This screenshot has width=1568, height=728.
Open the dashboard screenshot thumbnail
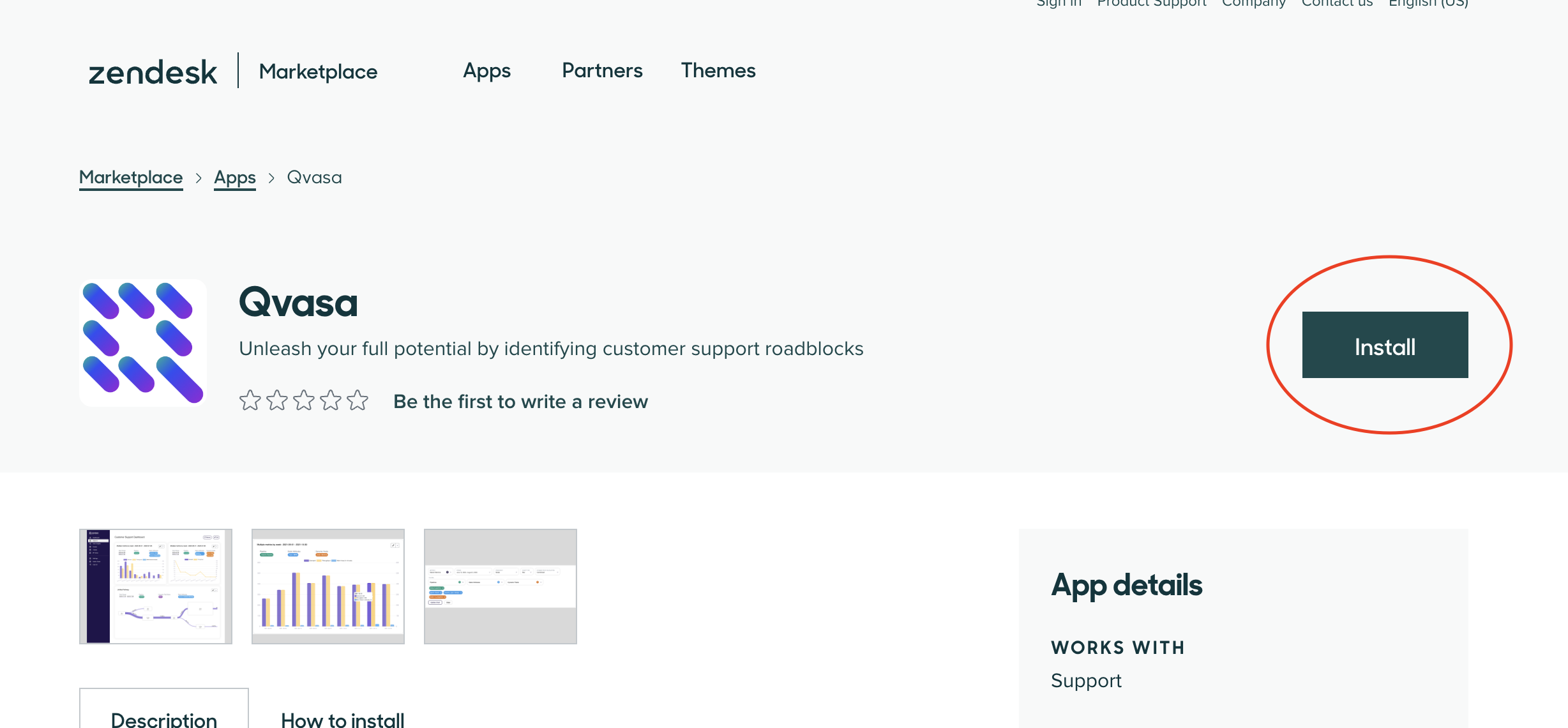tap(156, 586)
